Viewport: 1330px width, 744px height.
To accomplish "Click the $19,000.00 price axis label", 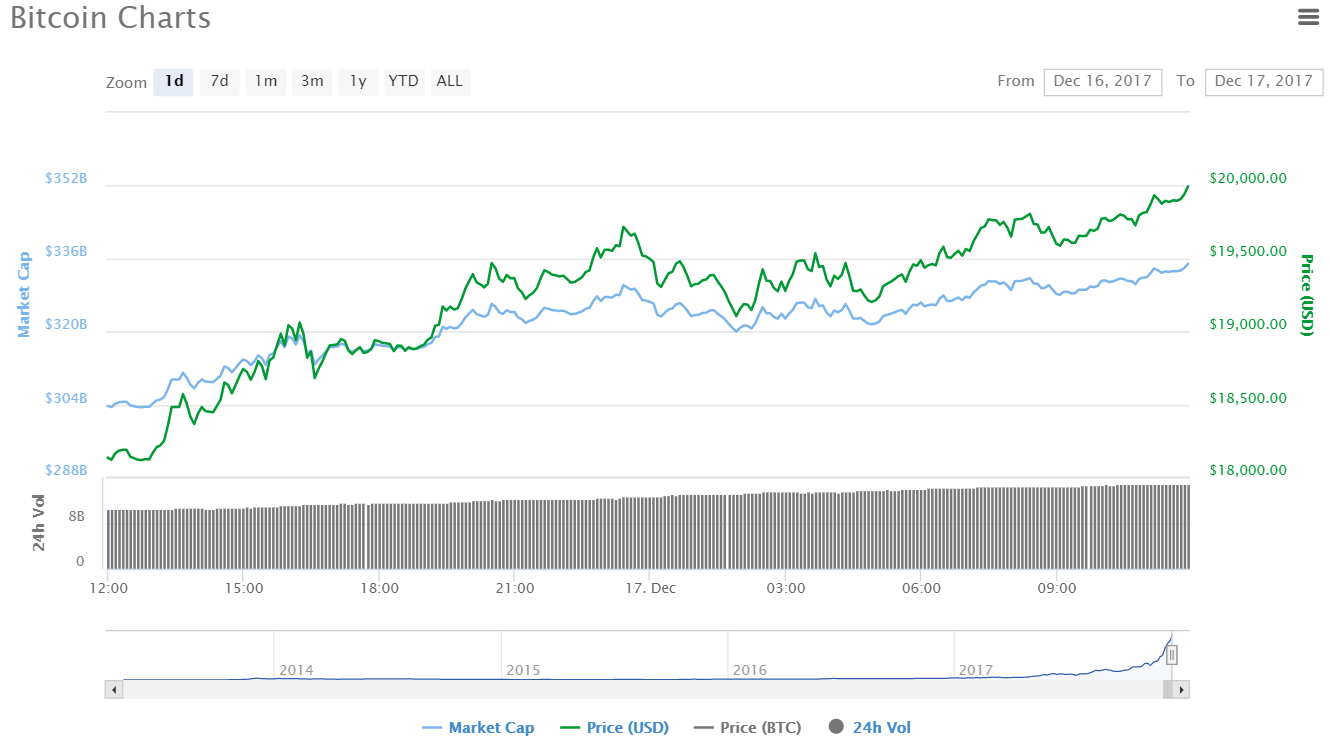I will pos(1248,324).
